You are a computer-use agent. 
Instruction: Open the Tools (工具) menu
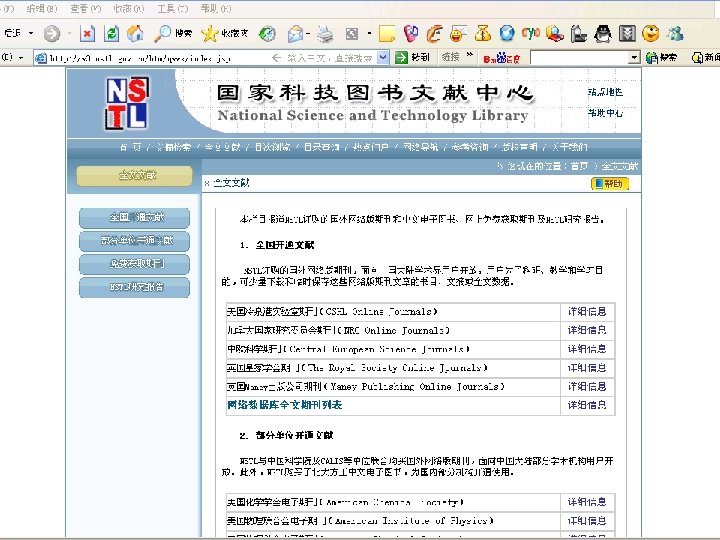pos(173,8)
